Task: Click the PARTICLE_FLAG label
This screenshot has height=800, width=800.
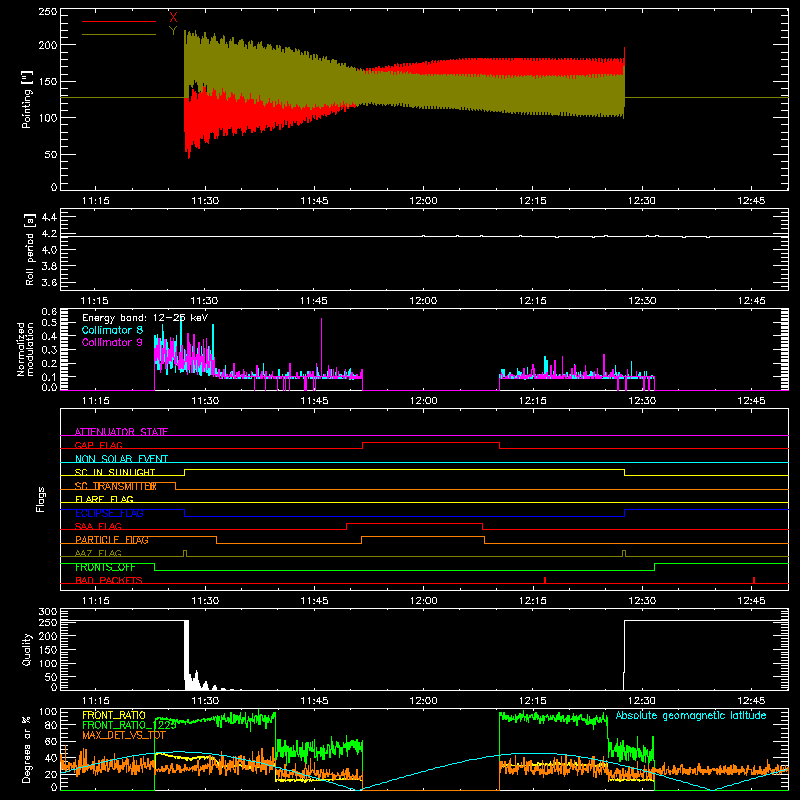Action: tap(112, 540)
